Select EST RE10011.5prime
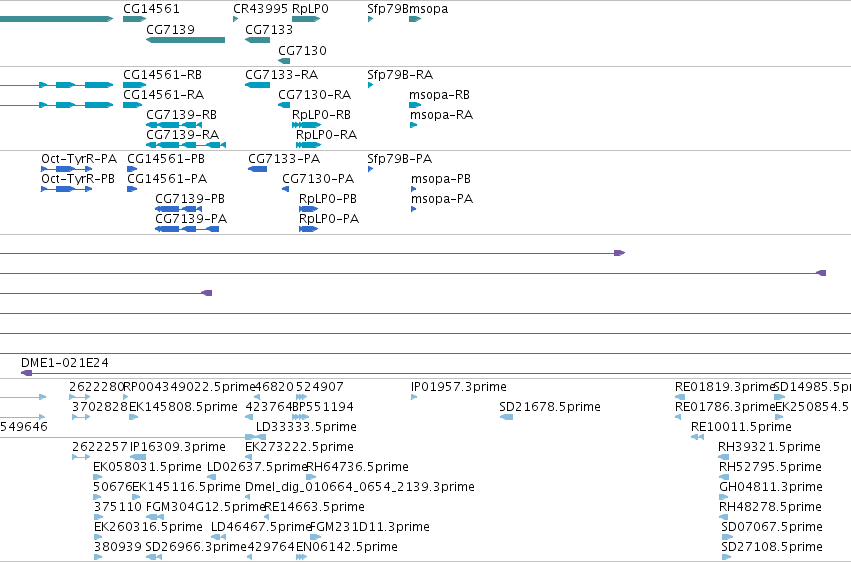 click(697, 437)
